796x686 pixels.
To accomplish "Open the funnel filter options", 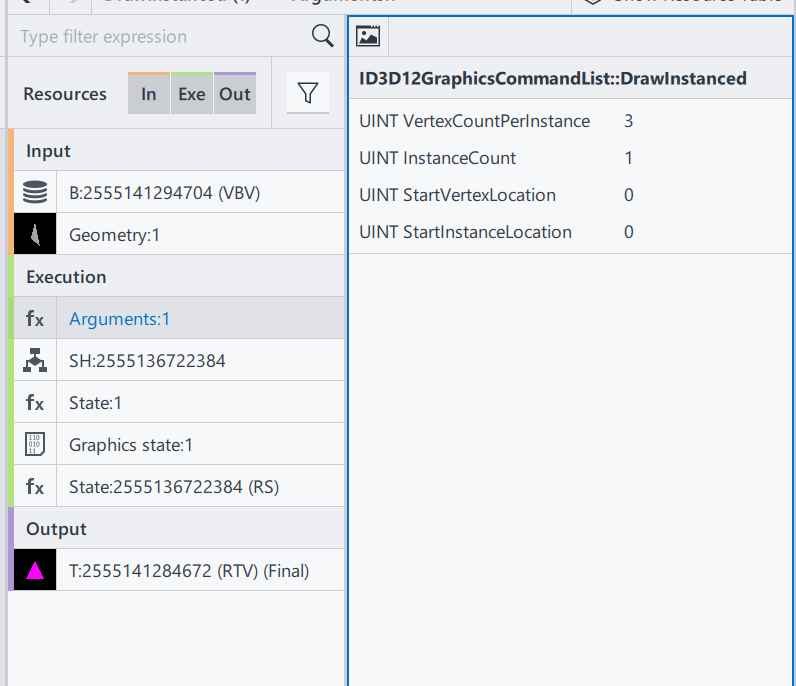I will (308, 94).
